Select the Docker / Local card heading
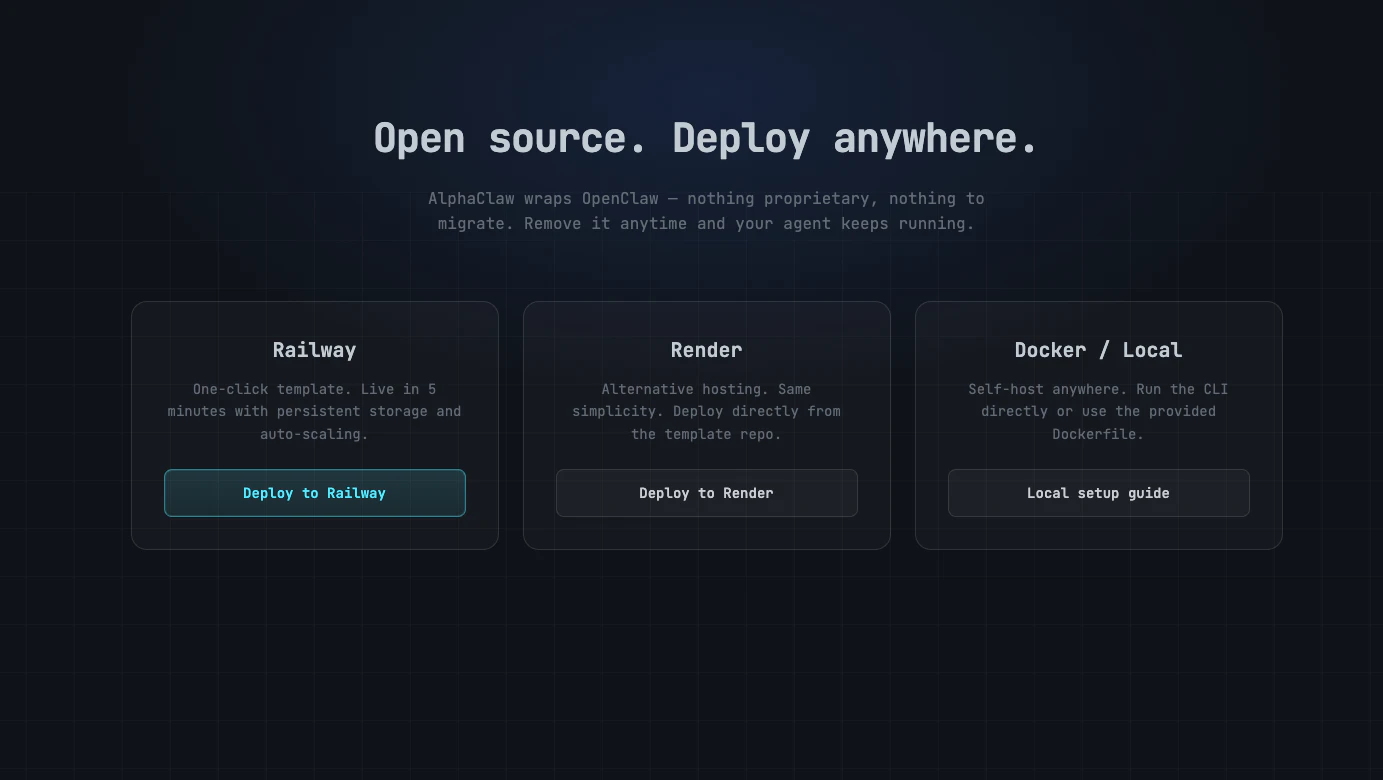Viewport: 1383px width, 780px height. [1099, 350]
